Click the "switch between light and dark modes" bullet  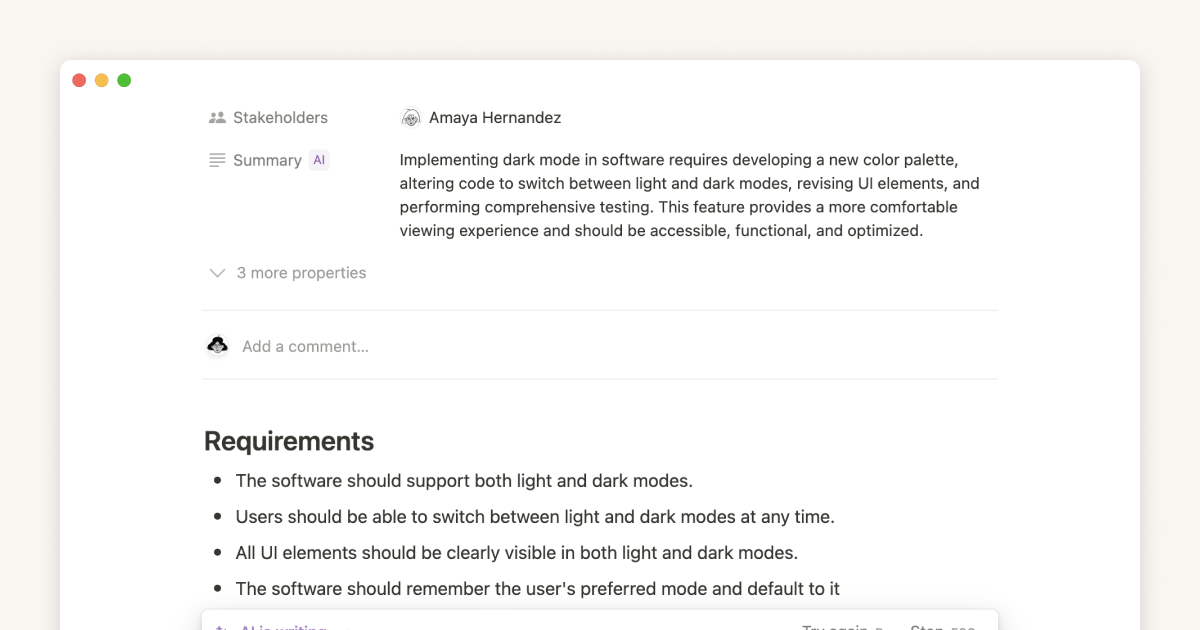coord(535,517)
